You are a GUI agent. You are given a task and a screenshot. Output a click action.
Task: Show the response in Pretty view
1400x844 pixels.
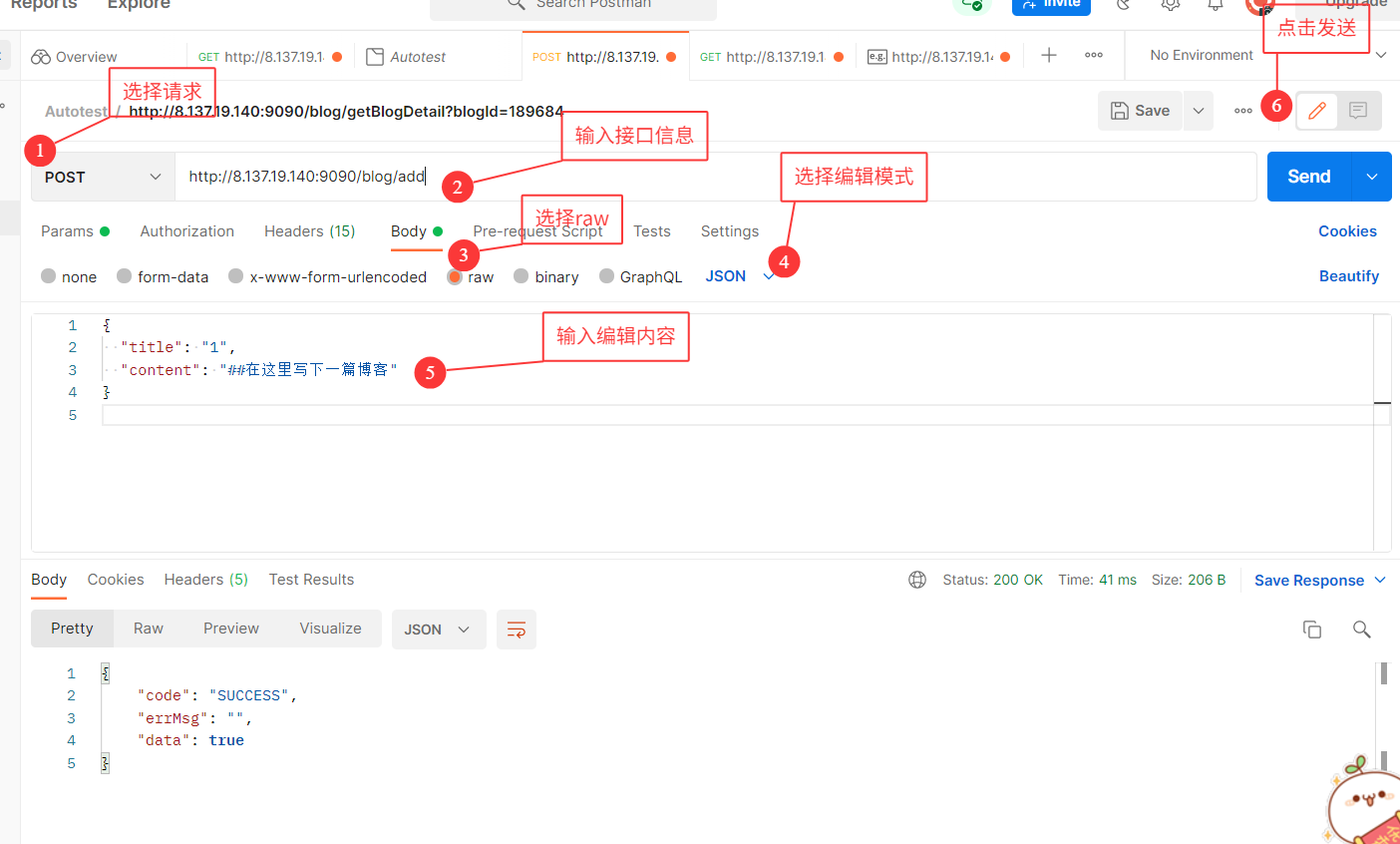pos(72,629)
